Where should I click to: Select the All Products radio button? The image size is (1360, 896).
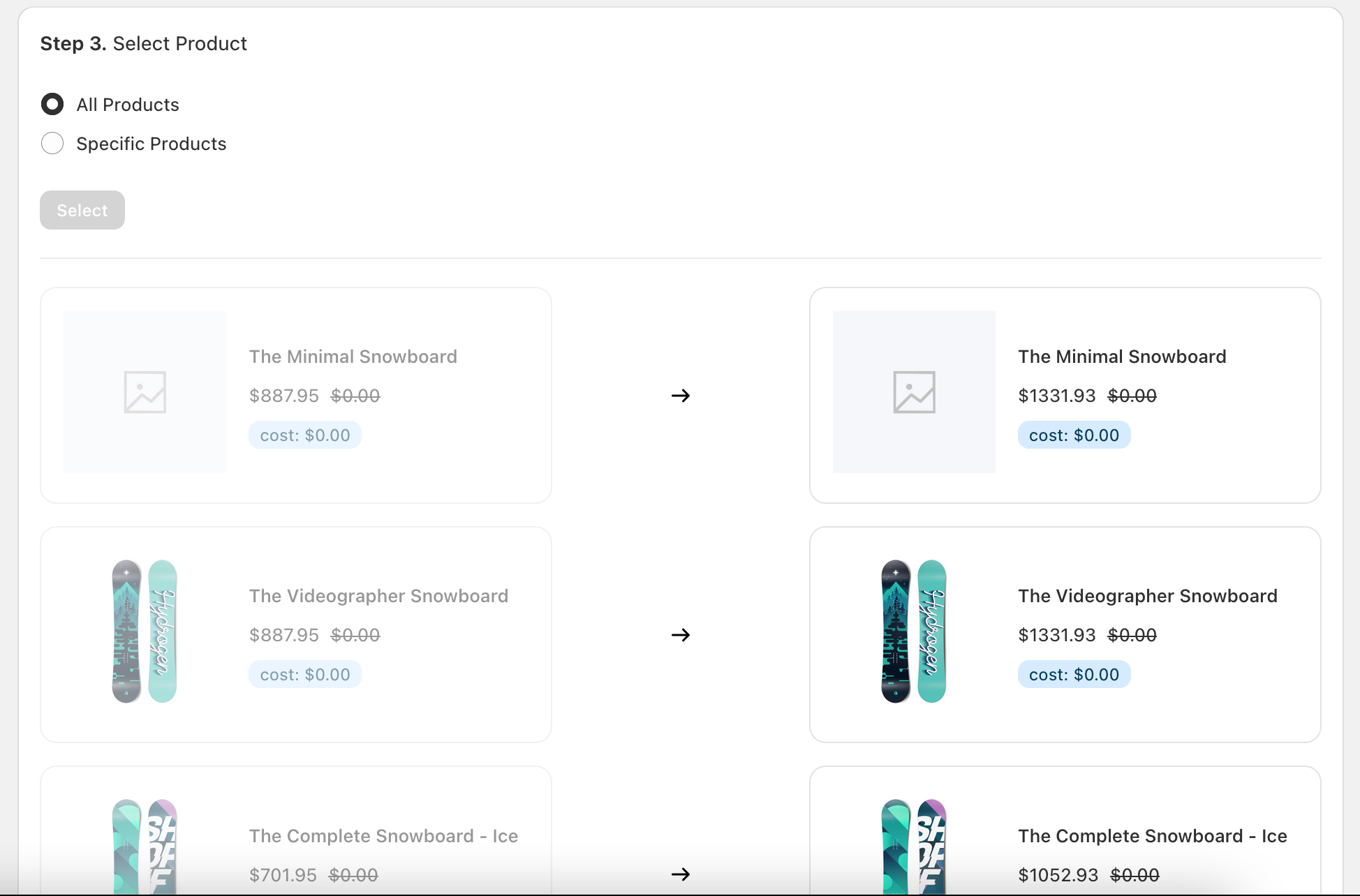[x=52, y=105]
